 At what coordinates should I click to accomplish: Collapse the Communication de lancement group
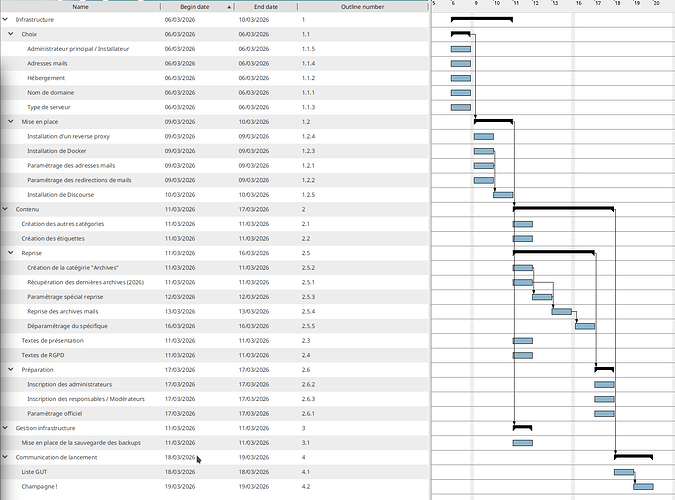click(6, 457)
